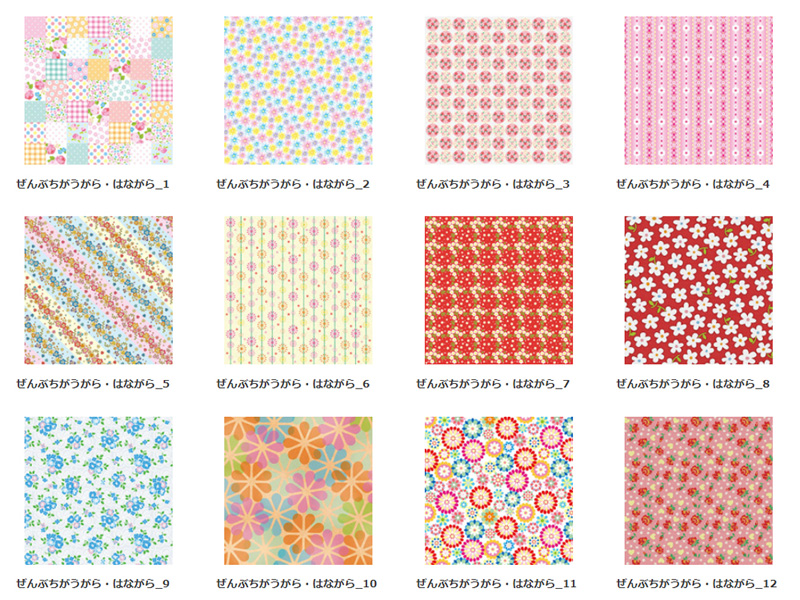Click the ぜんぶちがうがら・はながら_11 text link

click(496, 584)
